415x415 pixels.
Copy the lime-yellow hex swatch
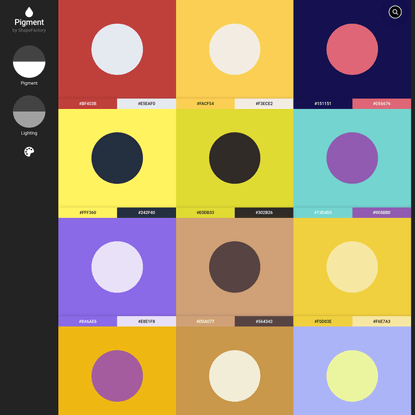click(x=205, y=213)
